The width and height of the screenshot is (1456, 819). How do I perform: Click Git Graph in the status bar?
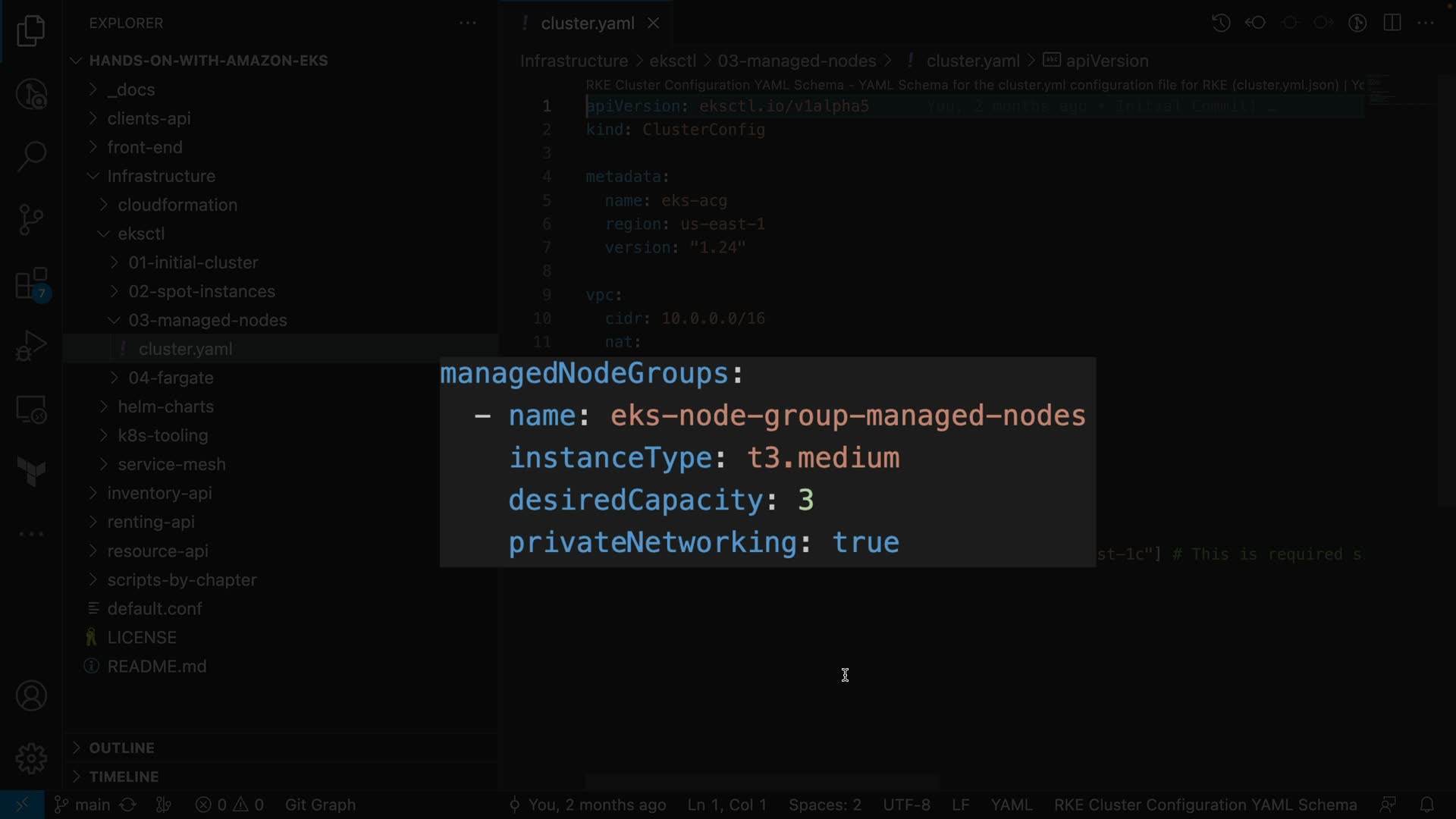tap(320, 805)
